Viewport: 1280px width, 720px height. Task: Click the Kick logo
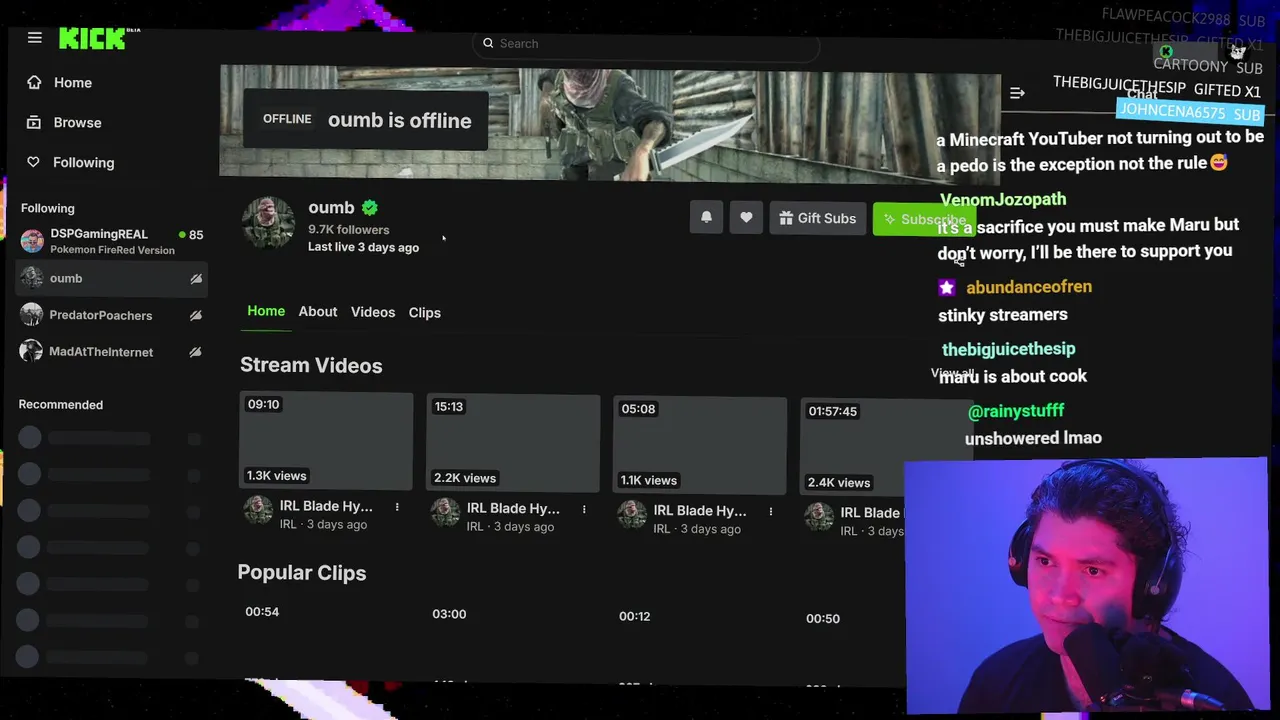92,38
